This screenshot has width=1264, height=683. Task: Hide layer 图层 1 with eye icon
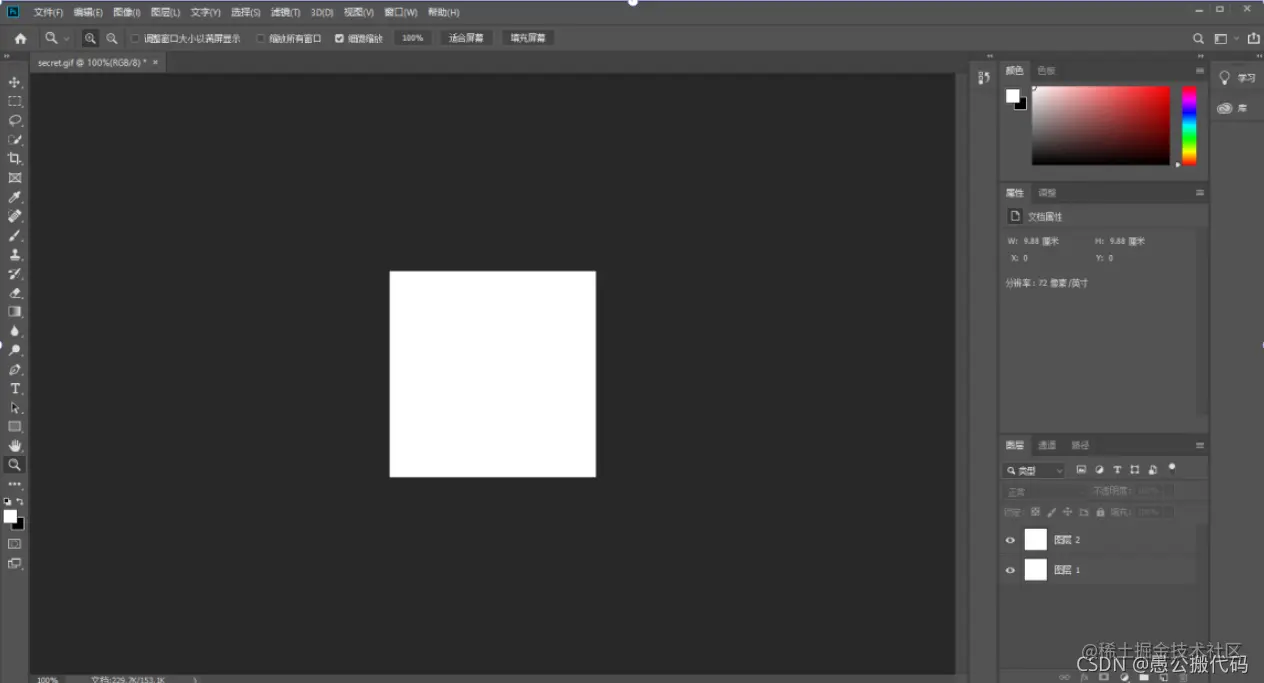pos(1010,570)
